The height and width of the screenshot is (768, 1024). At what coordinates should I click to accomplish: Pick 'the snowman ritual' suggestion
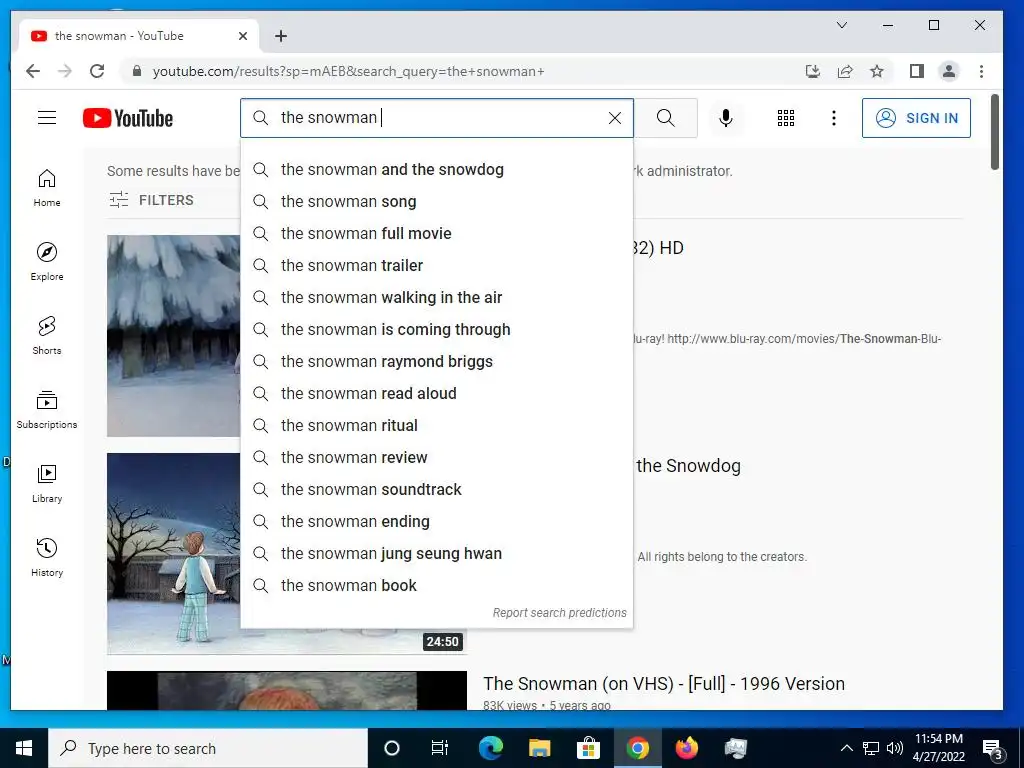click(x=437, y=426)
